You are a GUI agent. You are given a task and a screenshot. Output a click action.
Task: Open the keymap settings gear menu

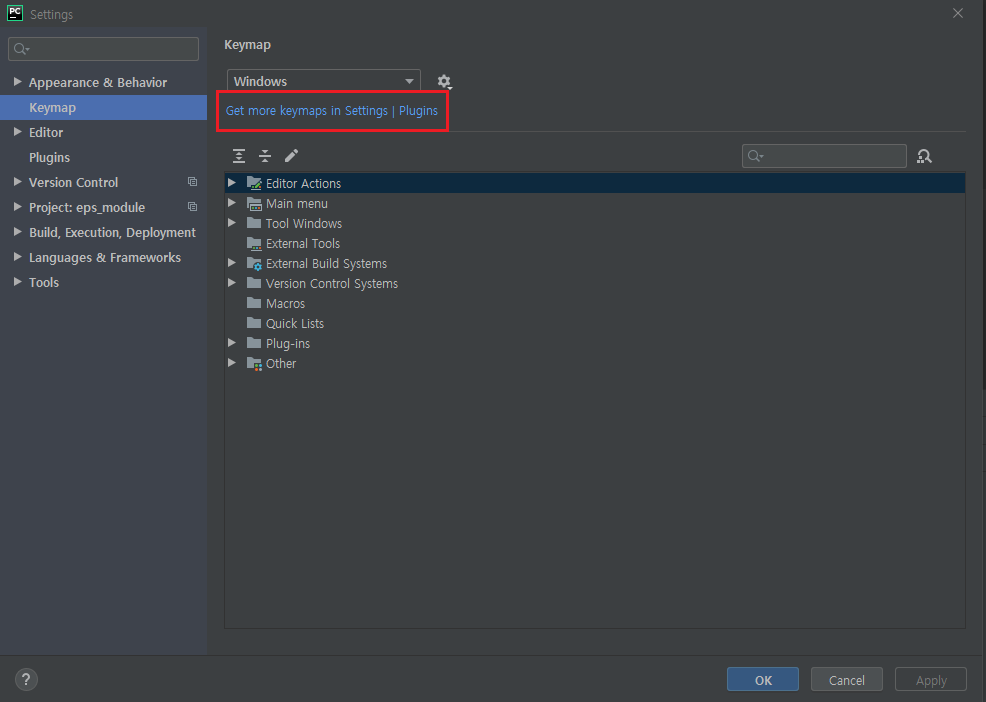[444, 81]
